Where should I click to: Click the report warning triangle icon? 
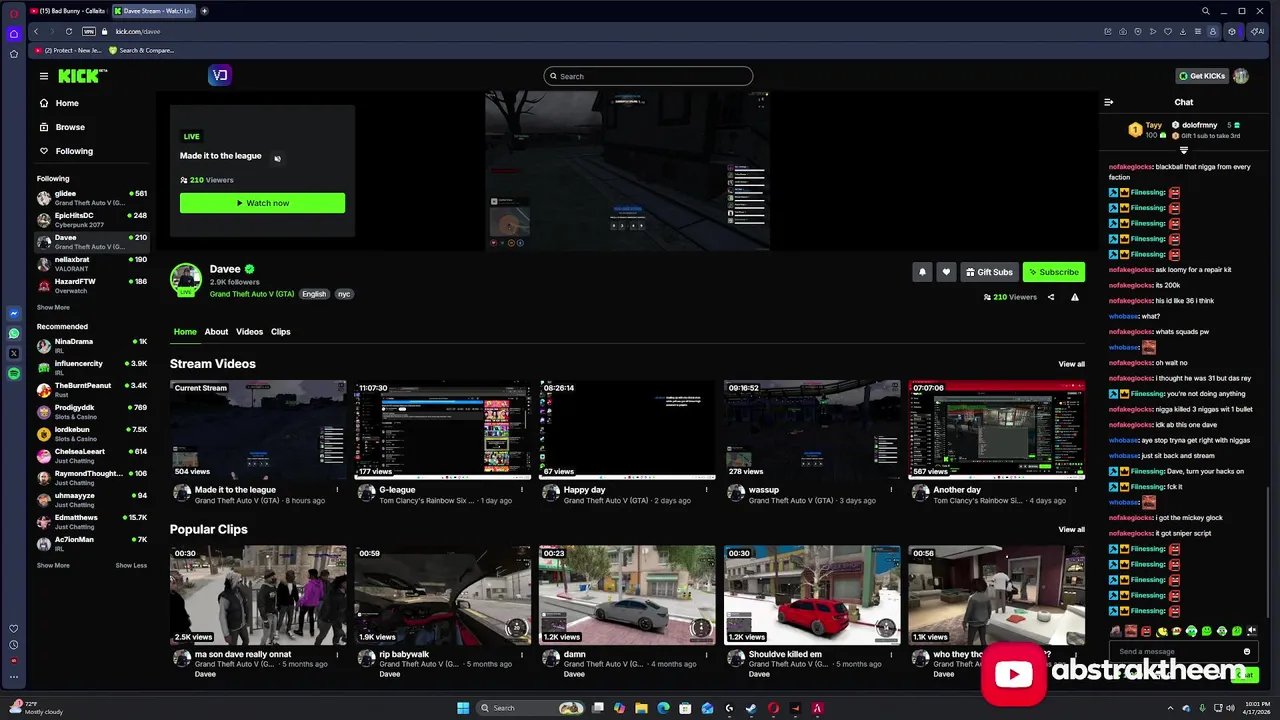1075,297
